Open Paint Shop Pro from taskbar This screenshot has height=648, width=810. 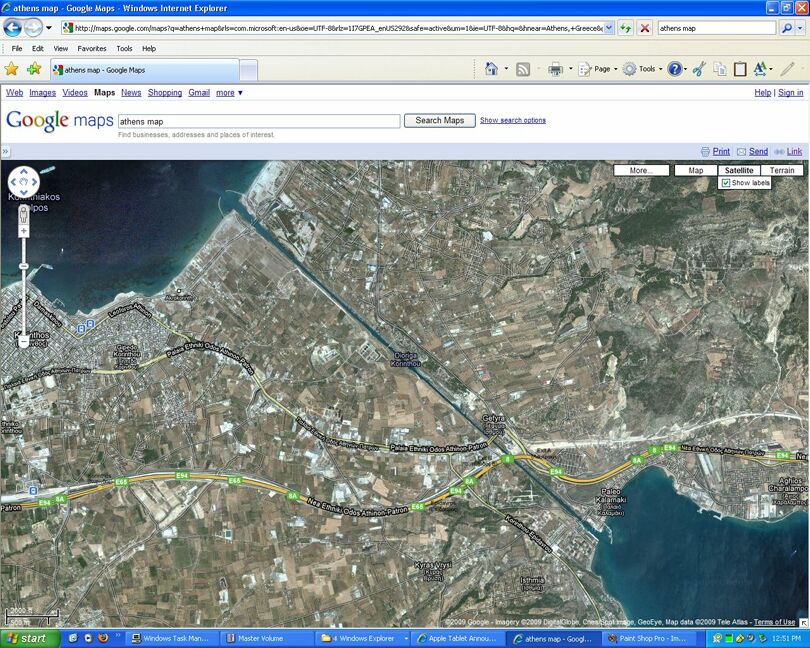(647, 639)
